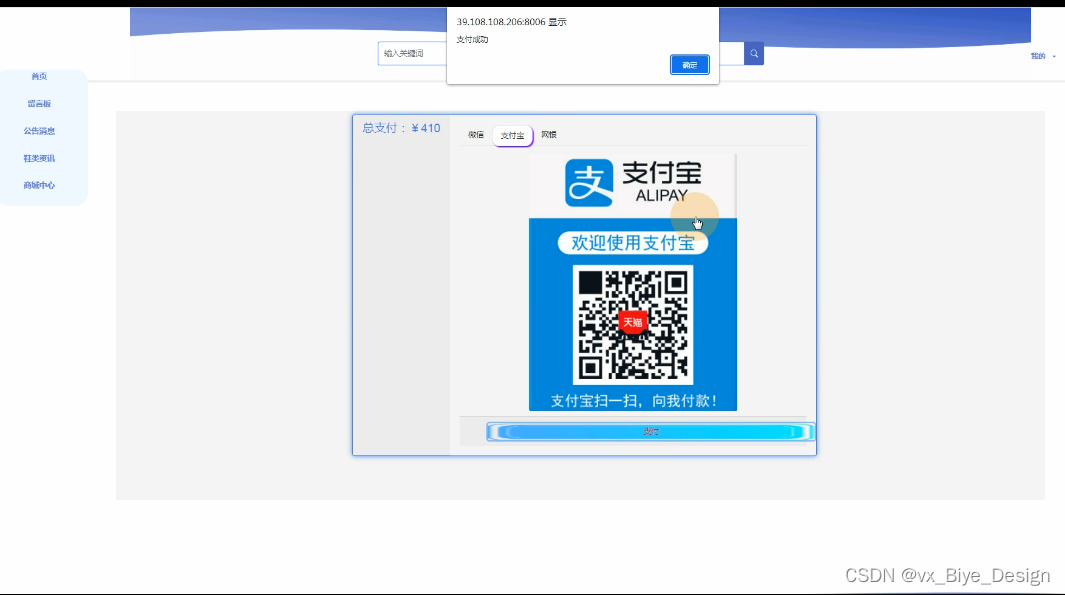Select the 支付宝 payment tab
The height and width of the screenshot is (595, 1065).
click(513, 136)
